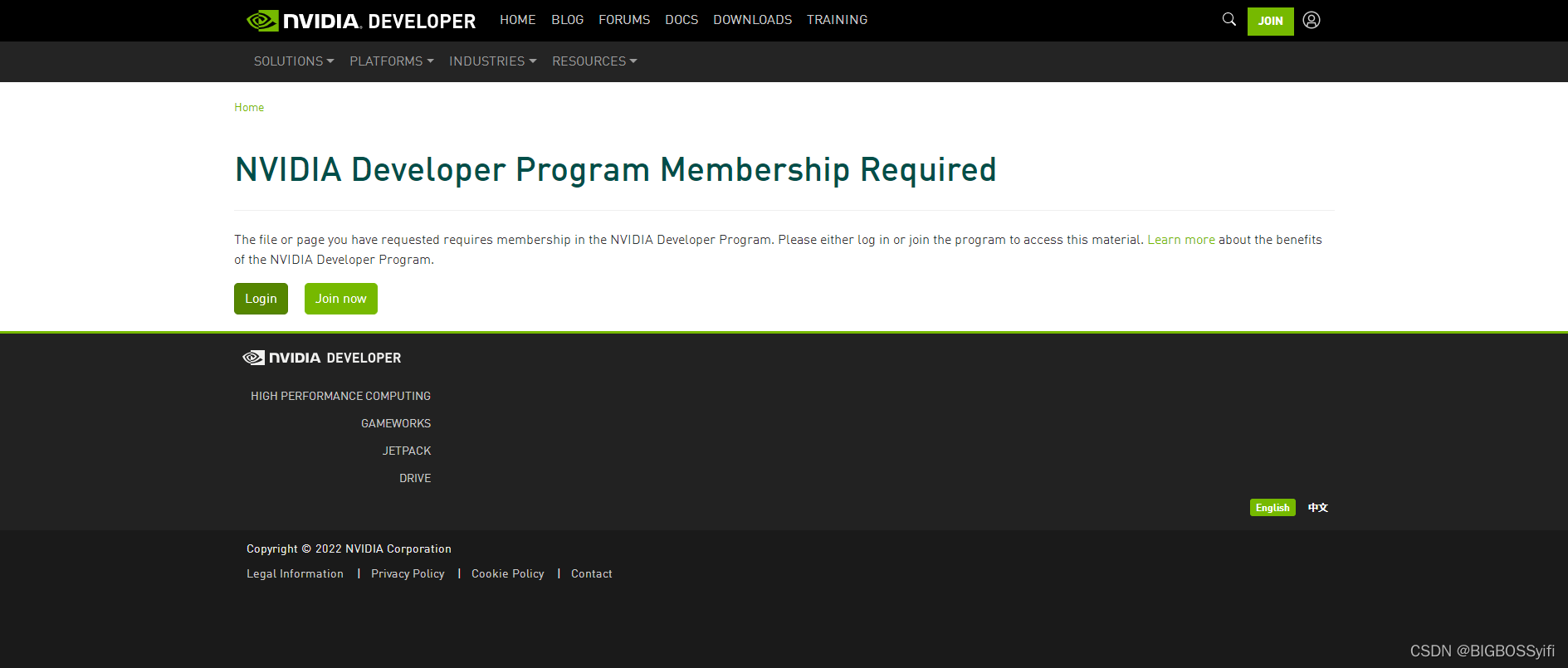Click the NVIDIA Developer footer logo
This screenshot has height=668, width=1568.
[322, 358]
